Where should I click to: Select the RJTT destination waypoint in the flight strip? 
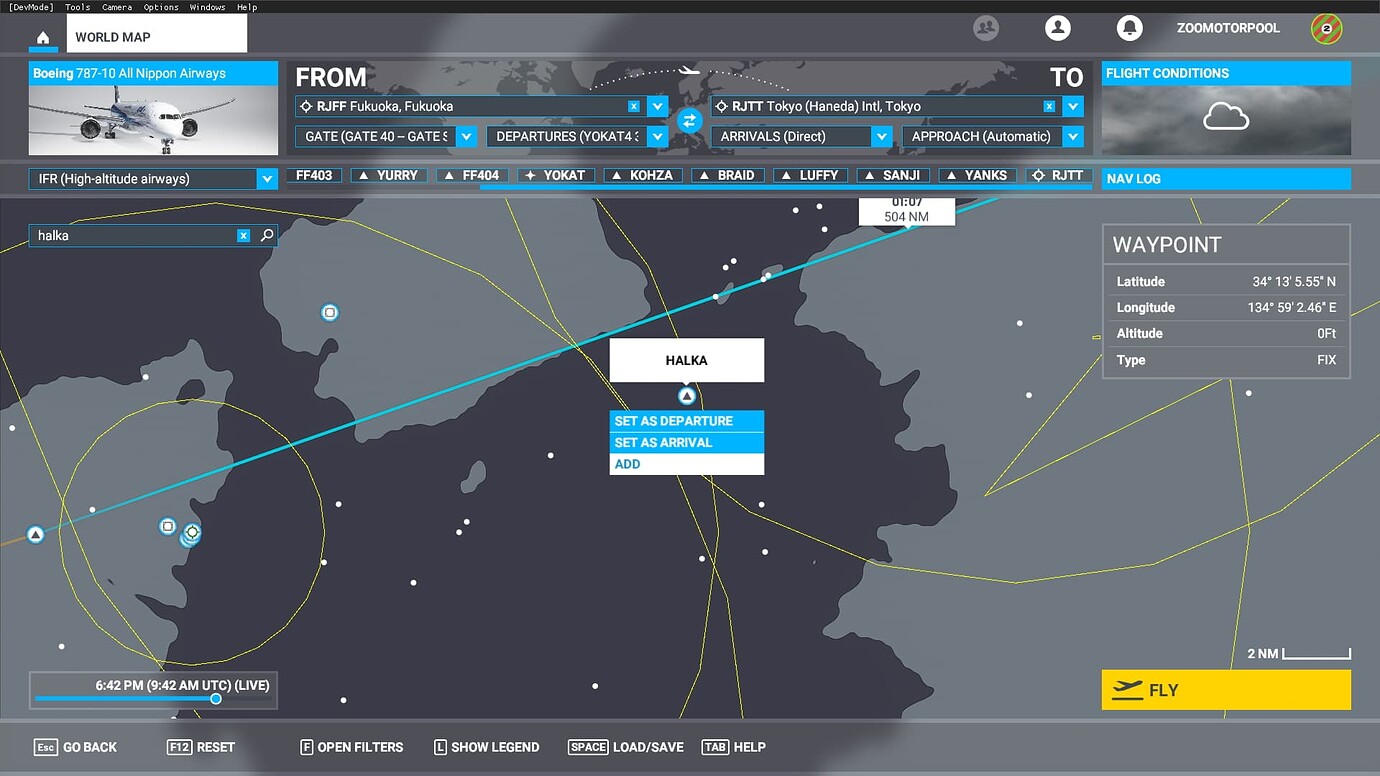click(1060, 174)
